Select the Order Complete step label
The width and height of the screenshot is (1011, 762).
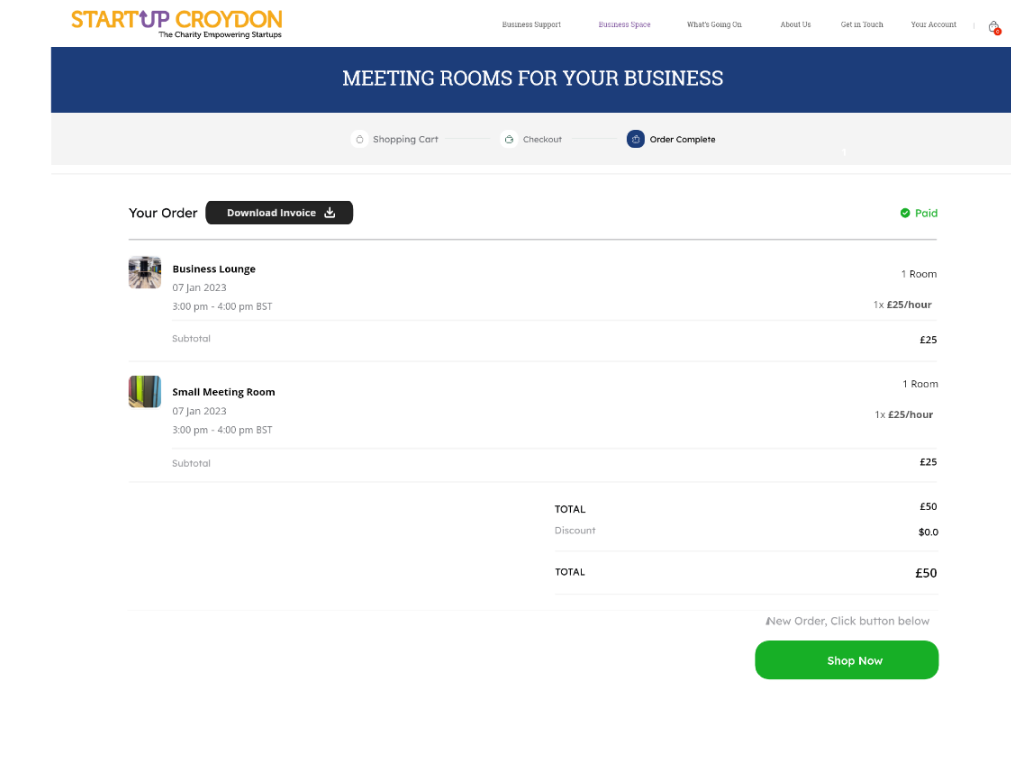pos(682,139)
